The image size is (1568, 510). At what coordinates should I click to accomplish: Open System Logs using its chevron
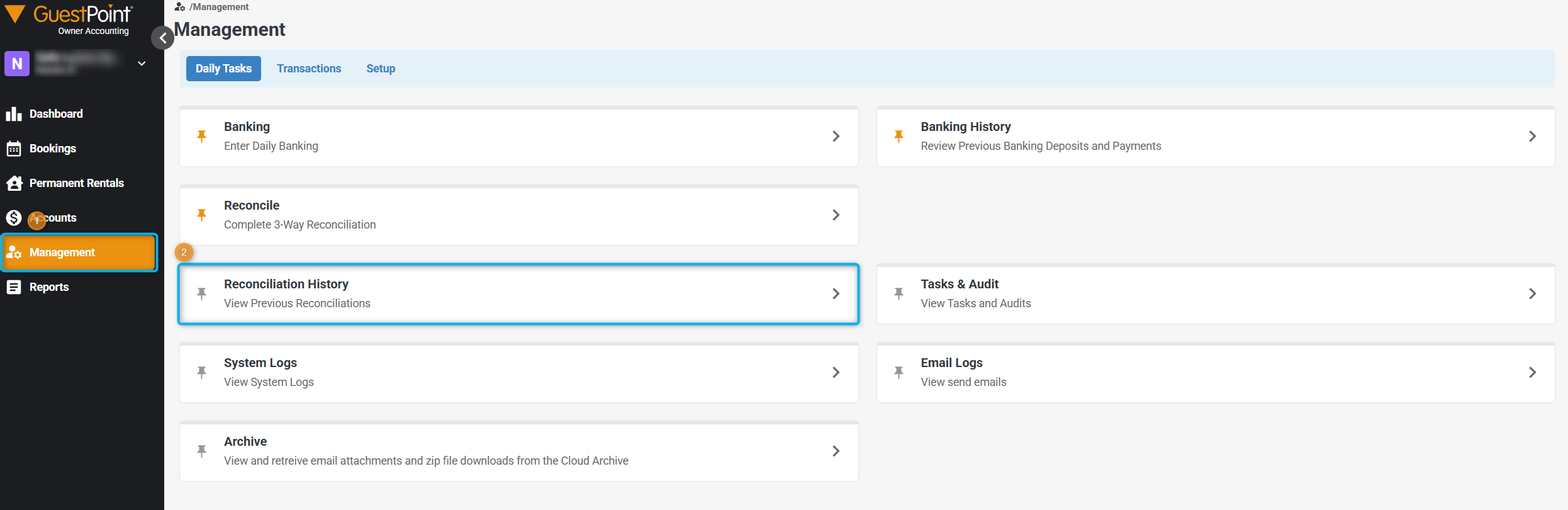[x=836, y=372]
